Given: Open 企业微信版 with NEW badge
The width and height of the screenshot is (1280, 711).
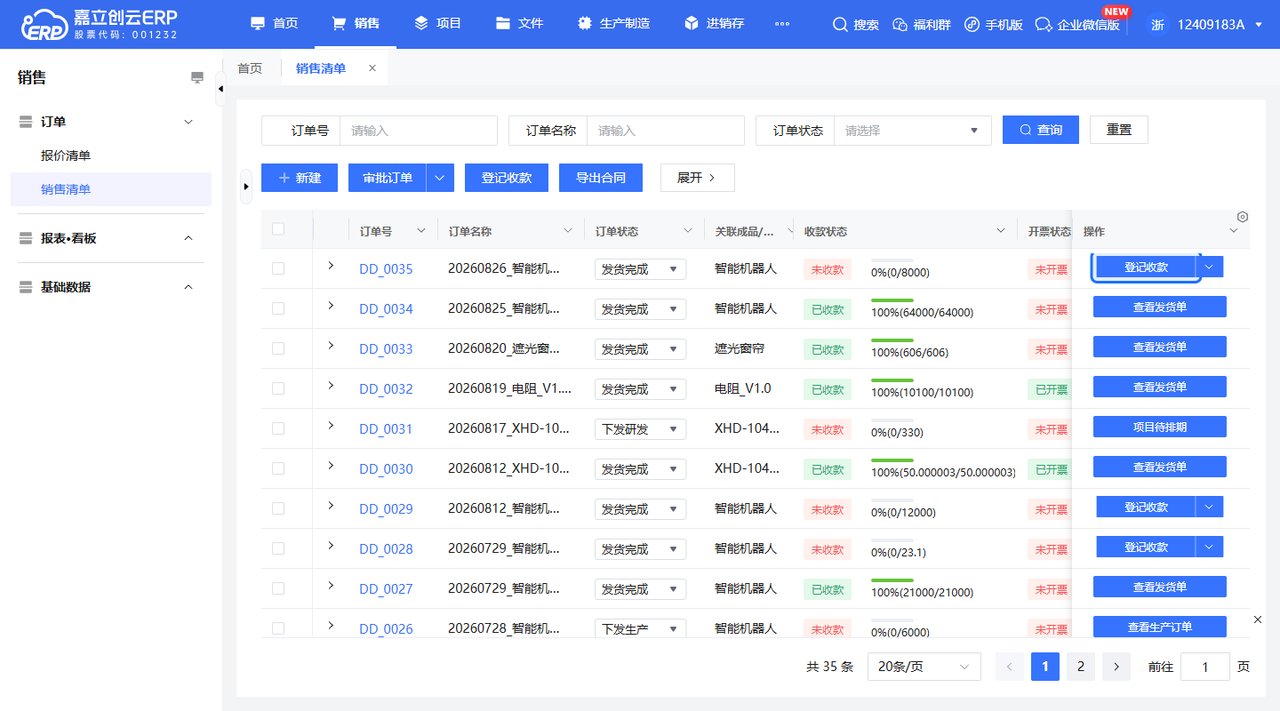Looking at the screenshot, I should pos(1077,24).
